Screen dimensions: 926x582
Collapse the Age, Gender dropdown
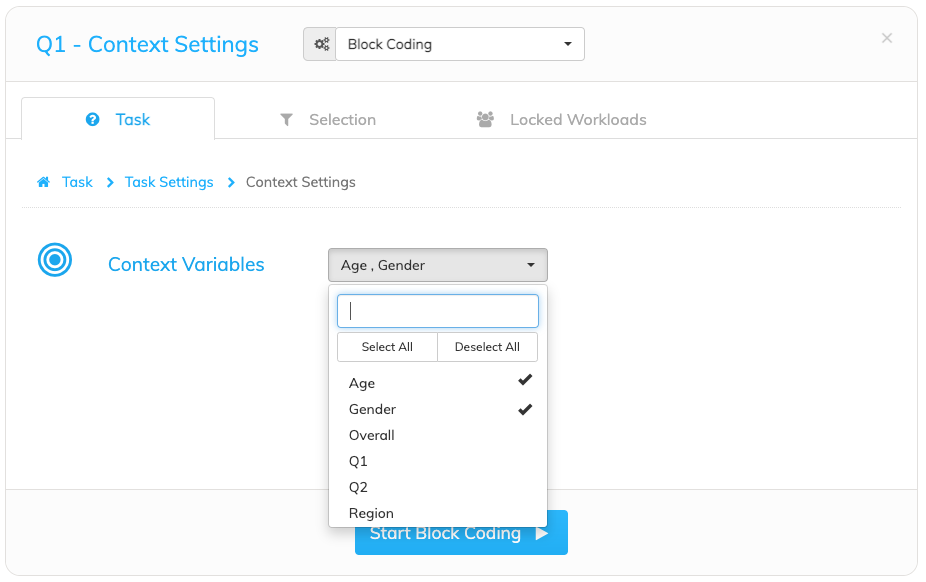point(438,265)
